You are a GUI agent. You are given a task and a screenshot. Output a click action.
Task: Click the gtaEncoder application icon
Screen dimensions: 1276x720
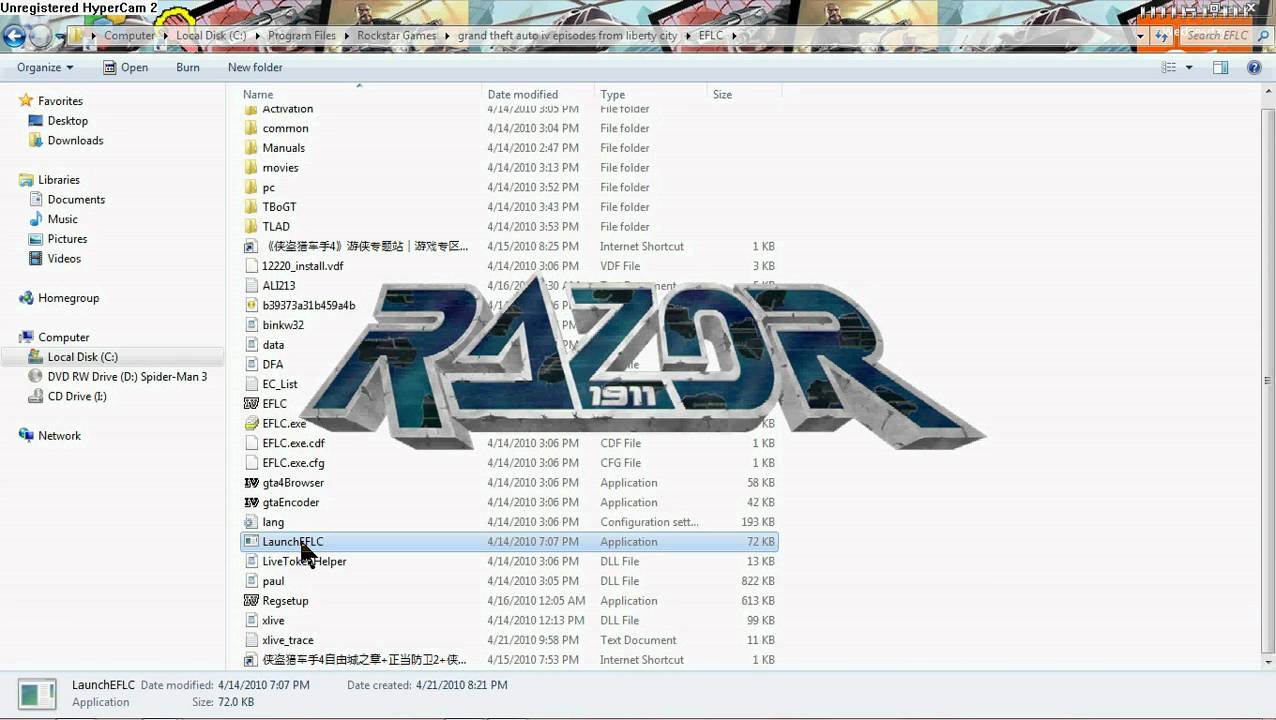pyautogui.click(x=252, y=502)
